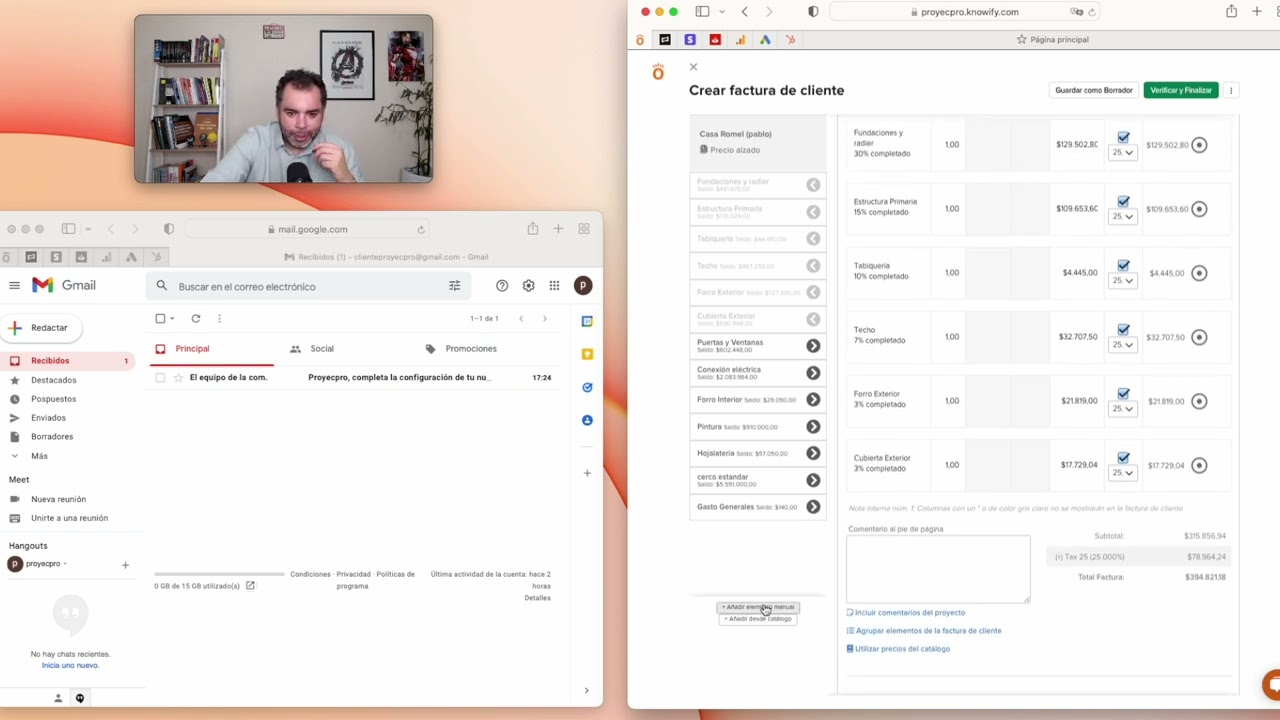Click Redactar compose button

click(42, 328)
